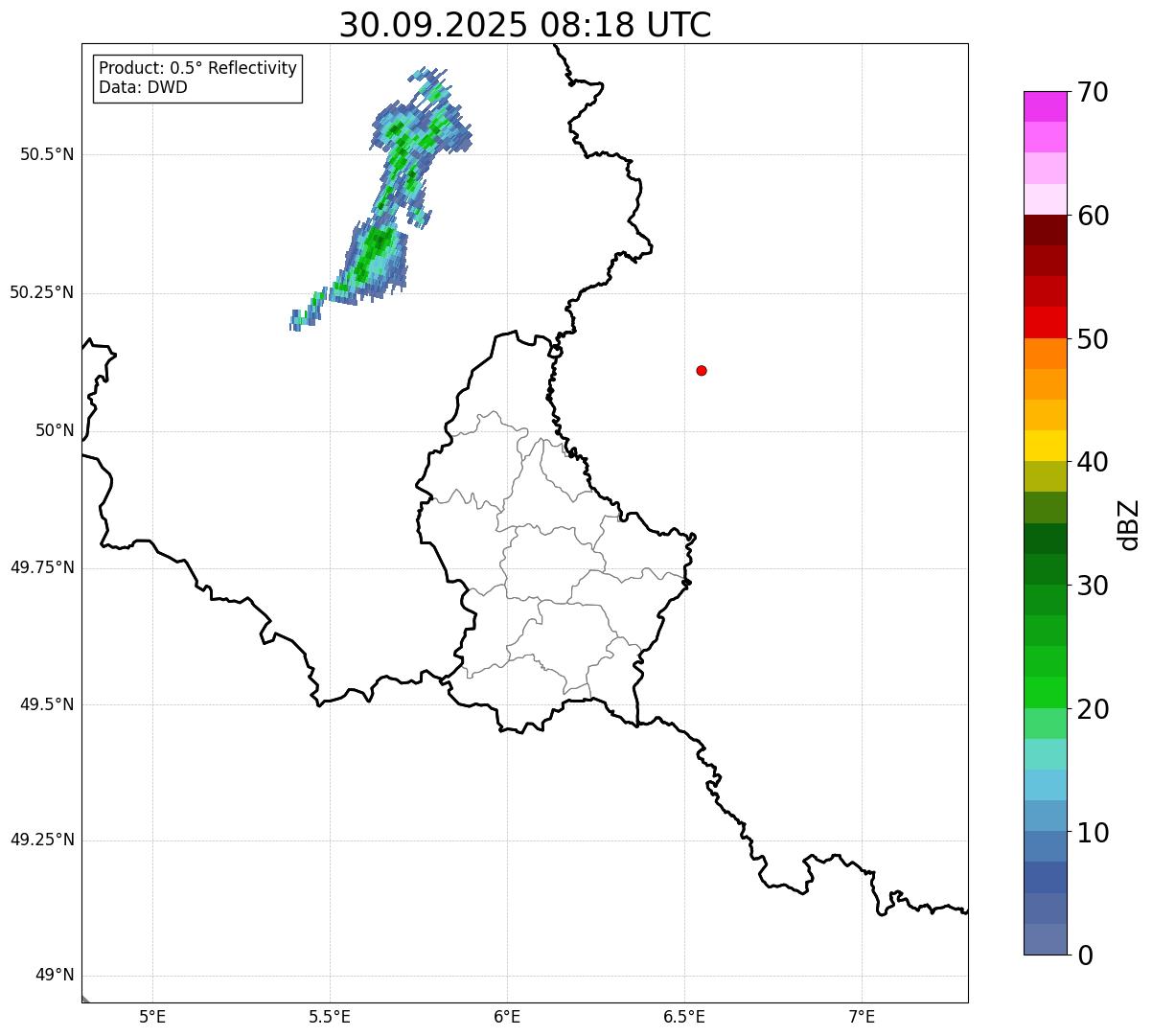1152x1036 pixels.
Task: Click the 'Data: DWD' text
Action: coord(143,87)
